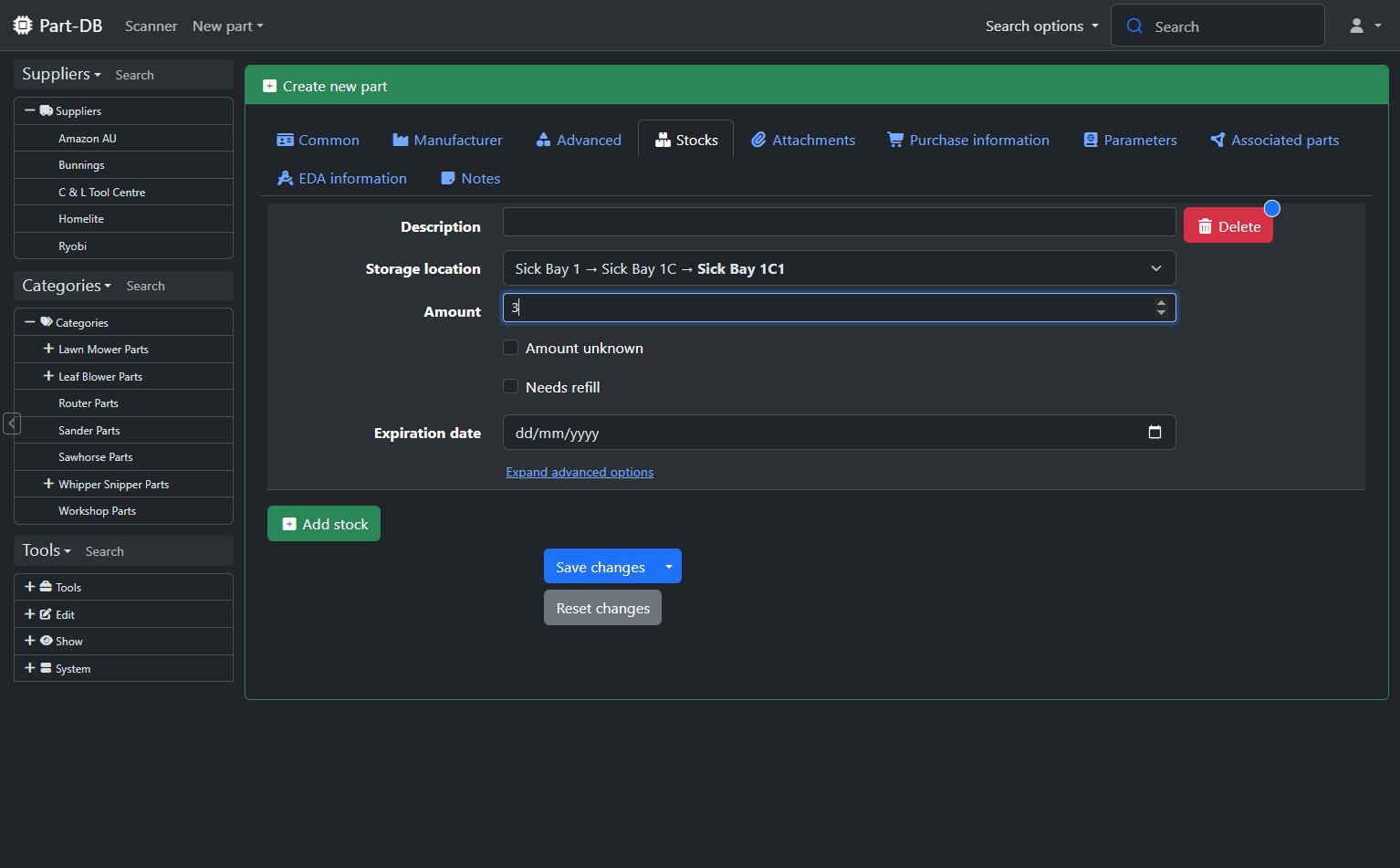Click the Reset changes button
The width and height of the screenshot is (1400, 868).
tap(602, 608)
